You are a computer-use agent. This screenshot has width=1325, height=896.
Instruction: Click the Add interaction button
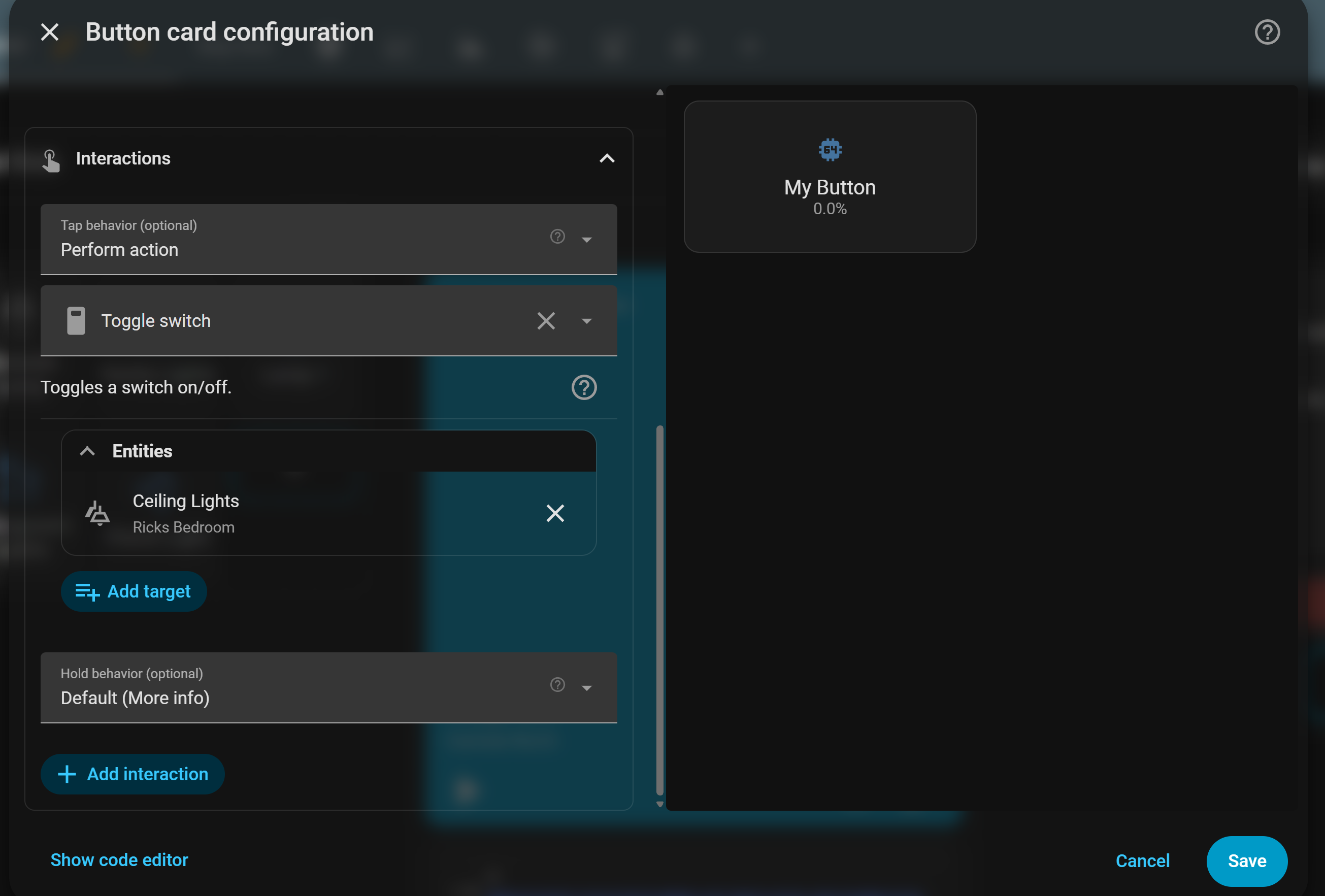(132, 774)
